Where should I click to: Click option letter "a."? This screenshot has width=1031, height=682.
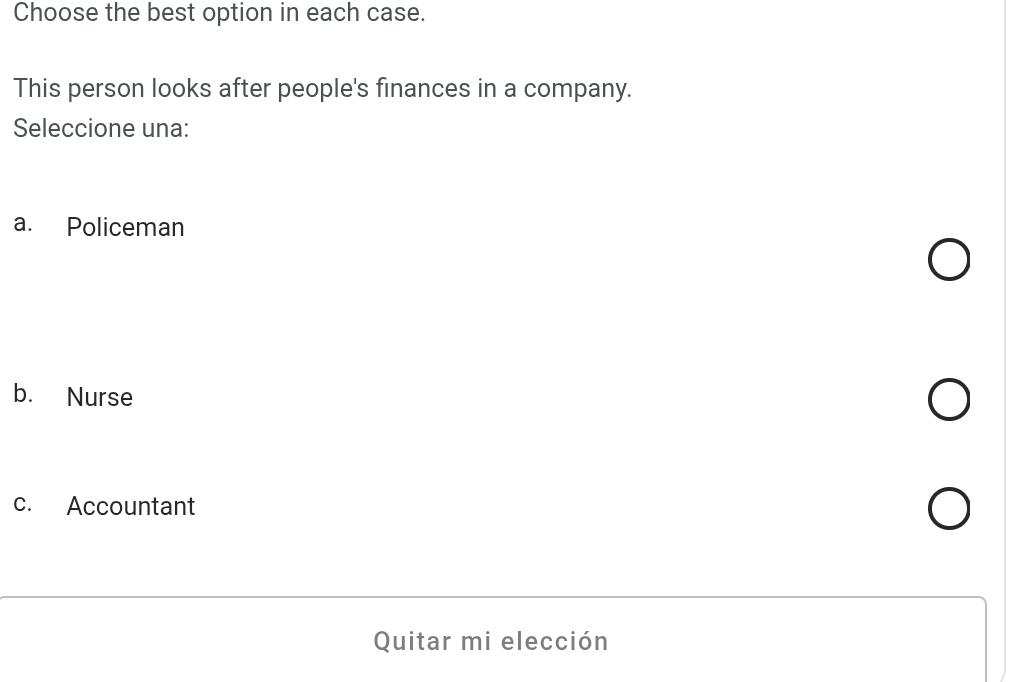tap(23, 224)
